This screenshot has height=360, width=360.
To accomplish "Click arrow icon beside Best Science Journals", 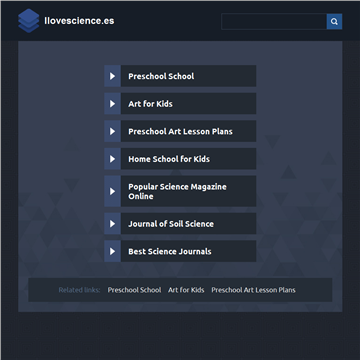I will (112, 251).
